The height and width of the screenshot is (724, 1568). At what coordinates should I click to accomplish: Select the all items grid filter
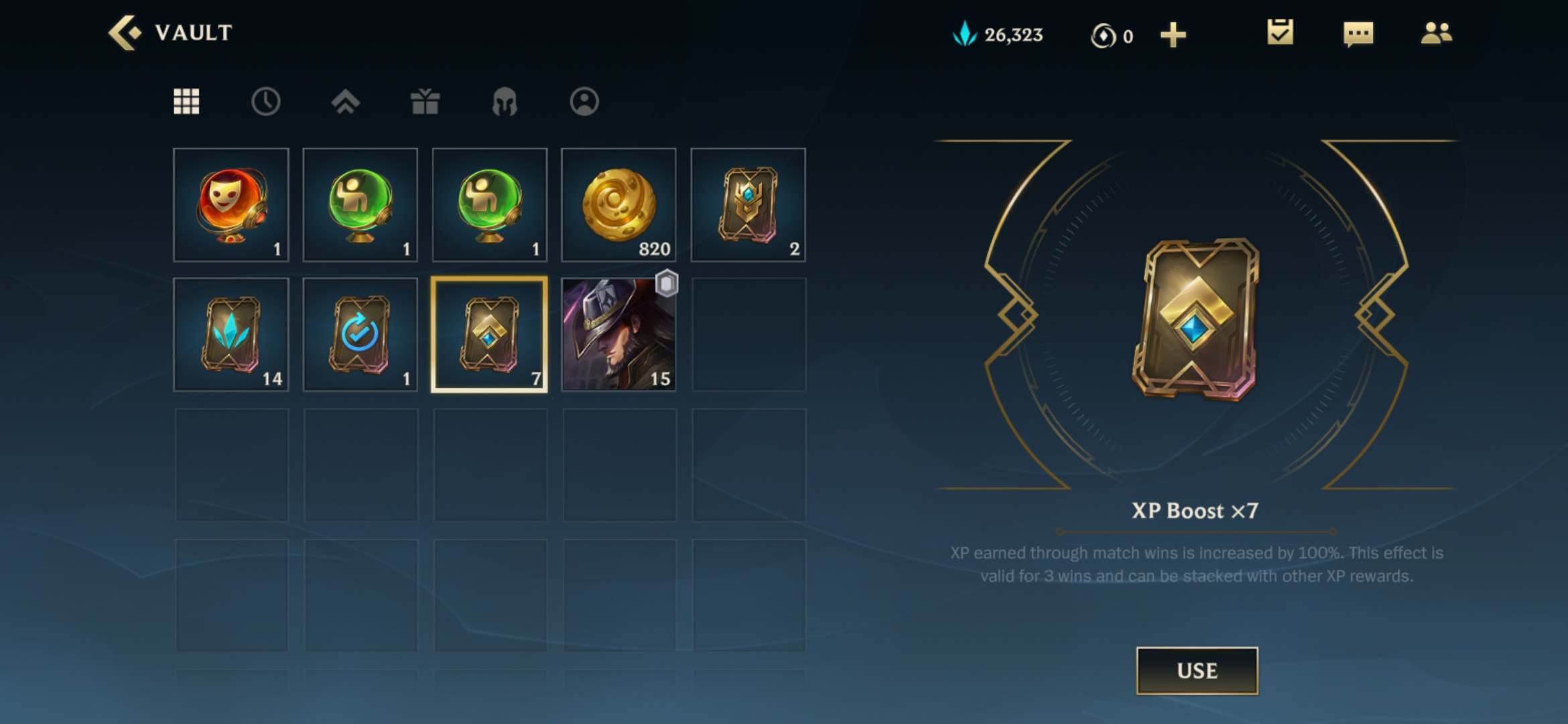(186, 102)
